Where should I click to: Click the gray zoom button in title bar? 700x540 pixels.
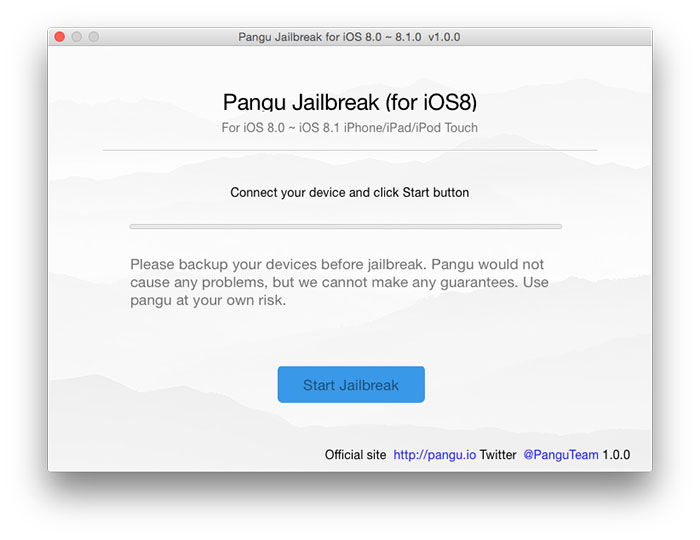pyautogui.click(x=94, y=37)
